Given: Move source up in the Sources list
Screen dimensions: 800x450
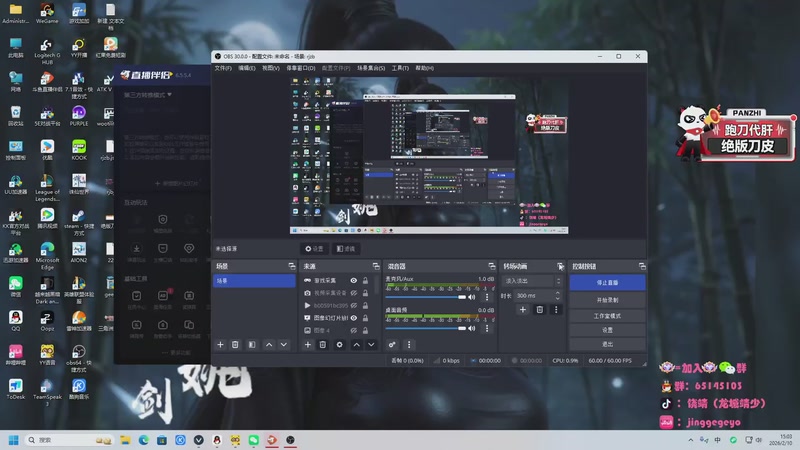Looking at the screenshot, I should [x=357, y=345].
